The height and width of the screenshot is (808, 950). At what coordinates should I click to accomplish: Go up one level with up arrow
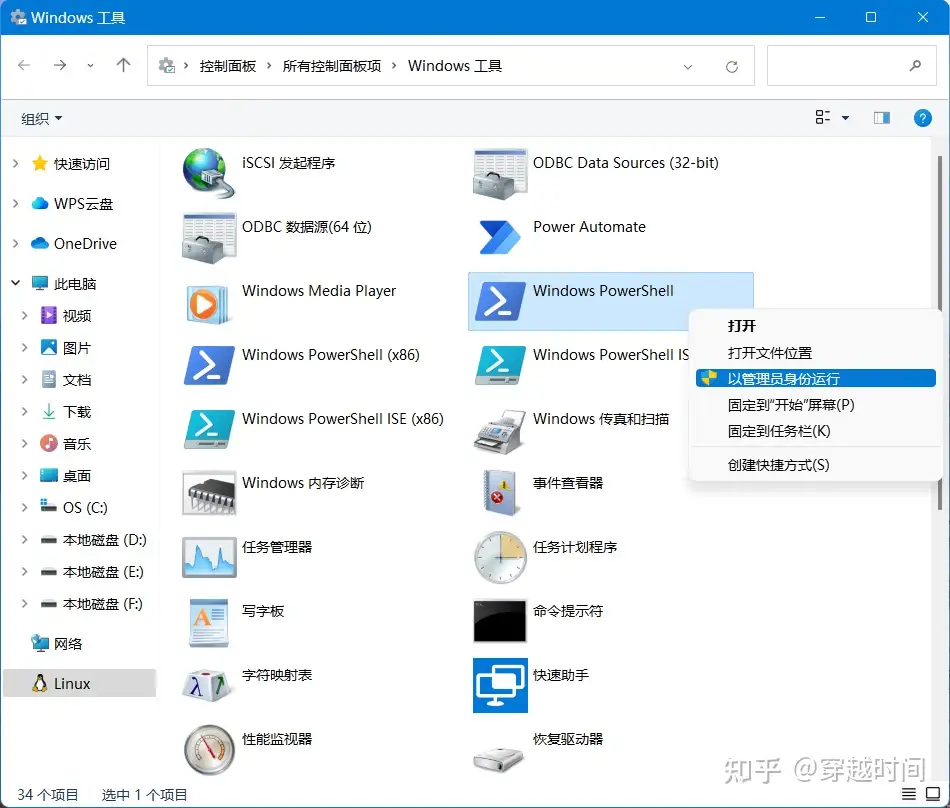(124, 65)
